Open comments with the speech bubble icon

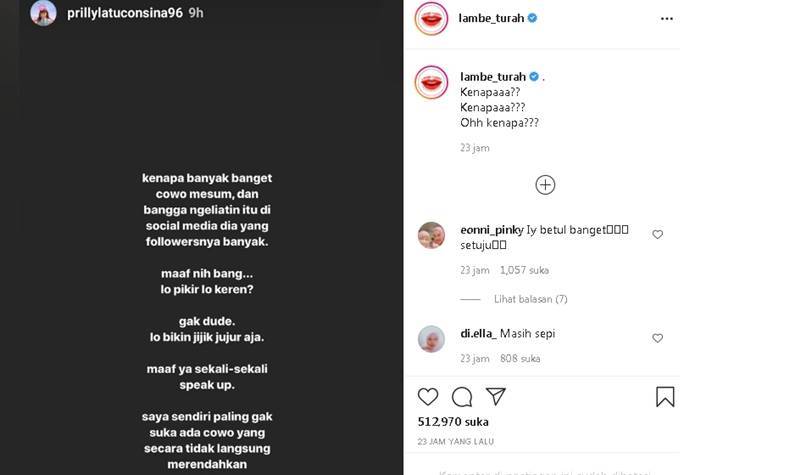(462, 397)
